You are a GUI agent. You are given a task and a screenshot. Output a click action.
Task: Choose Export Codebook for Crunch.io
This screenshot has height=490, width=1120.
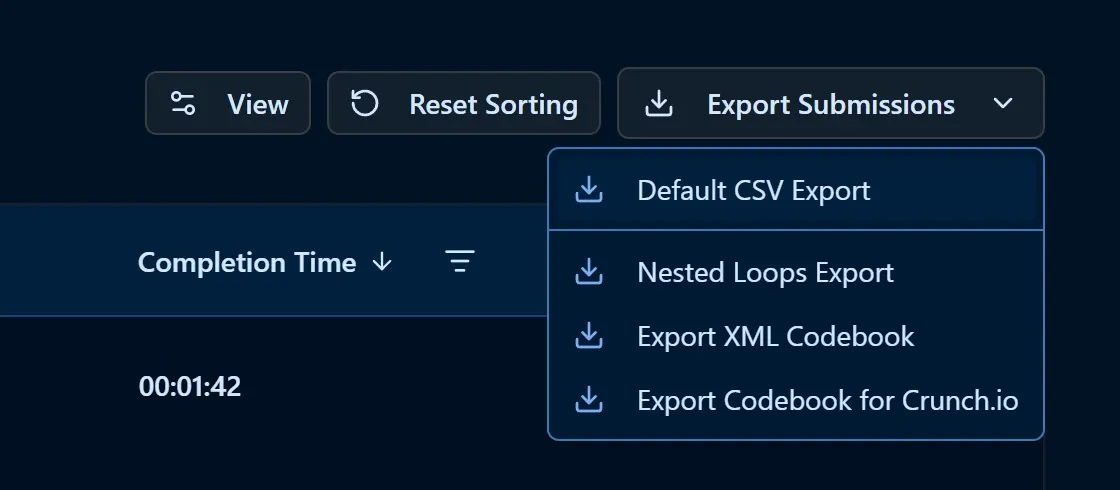click(x=796, y=400)
